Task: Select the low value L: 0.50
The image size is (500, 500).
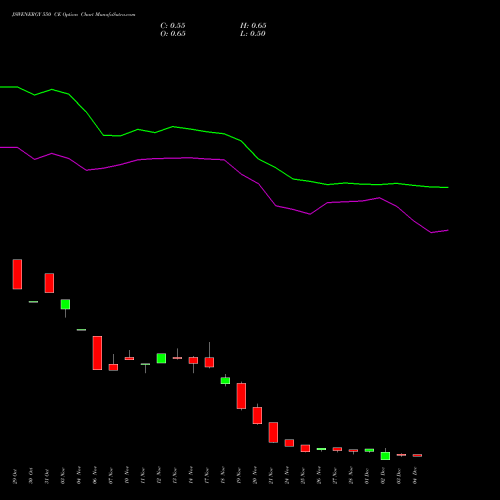Action: (x=253, y=34)
